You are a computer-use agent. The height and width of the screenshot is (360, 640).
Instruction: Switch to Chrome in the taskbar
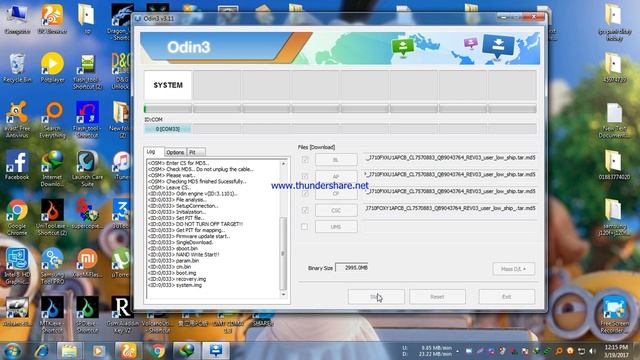(158, 351)
